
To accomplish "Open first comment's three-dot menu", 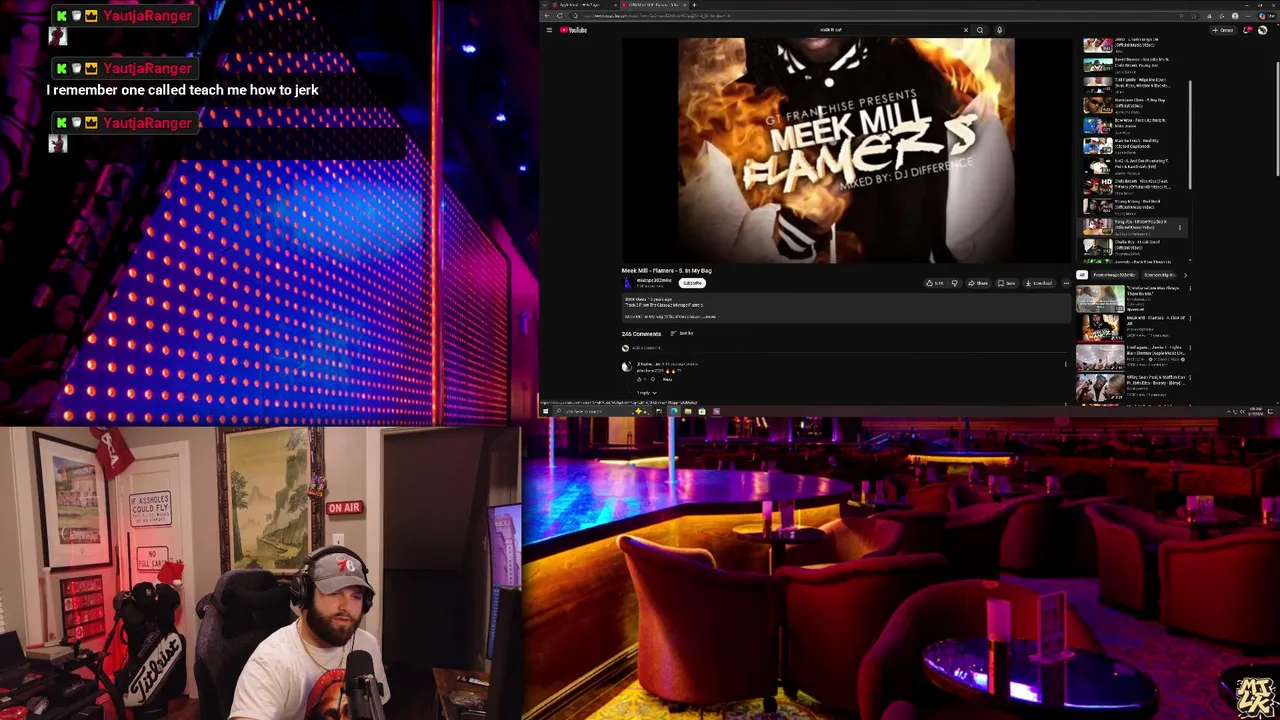I will click(x=1066, y=364).
